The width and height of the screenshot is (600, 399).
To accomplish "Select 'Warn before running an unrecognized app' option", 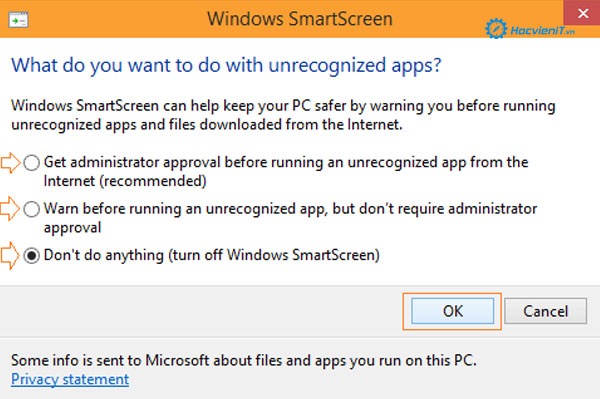I will (x=31, y=209).
